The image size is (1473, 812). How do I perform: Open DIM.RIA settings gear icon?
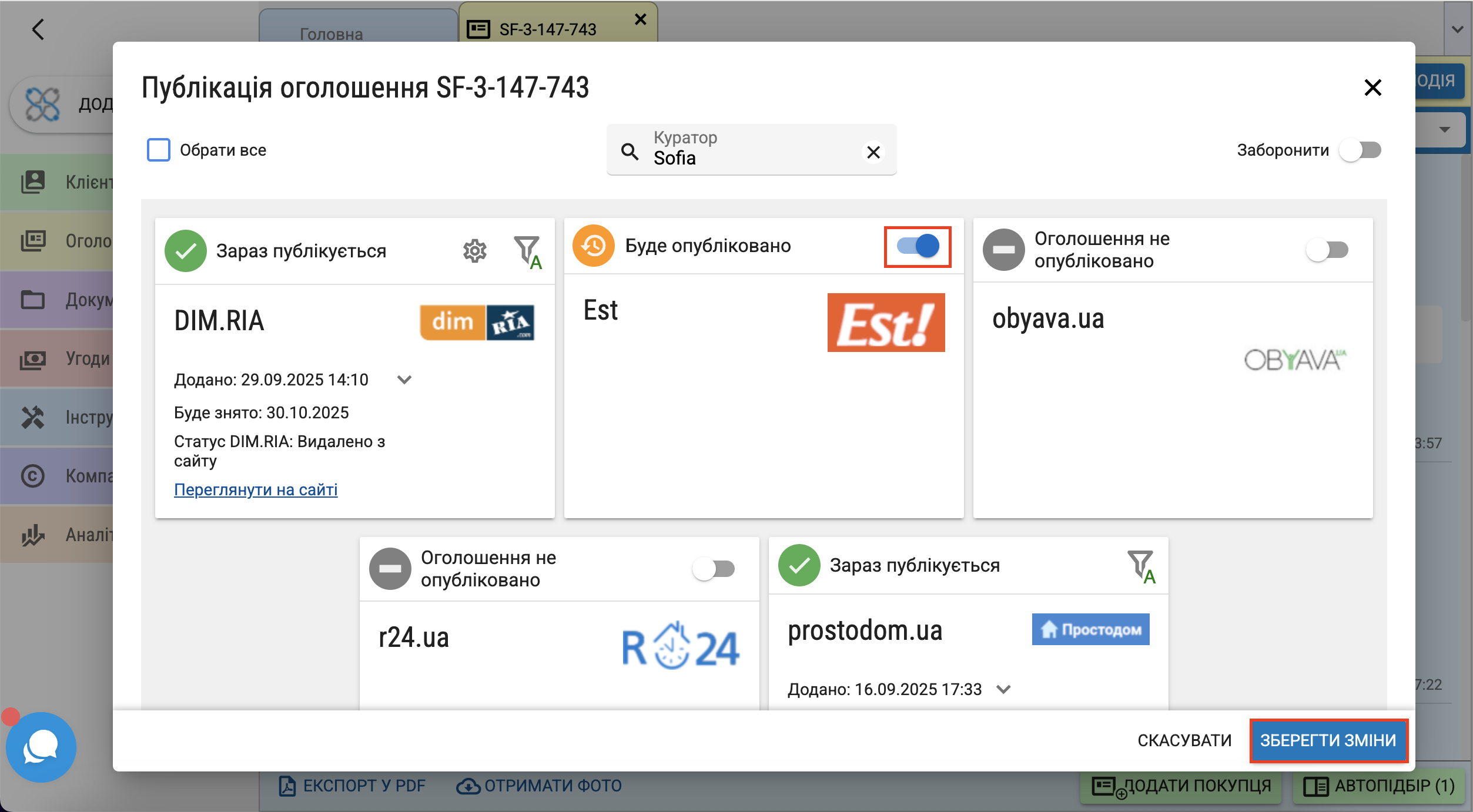[474, 251]
